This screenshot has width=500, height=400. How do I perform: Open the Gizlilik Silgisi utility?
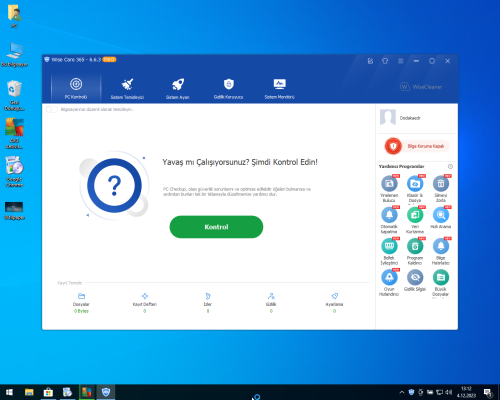(x=415, y=280)
